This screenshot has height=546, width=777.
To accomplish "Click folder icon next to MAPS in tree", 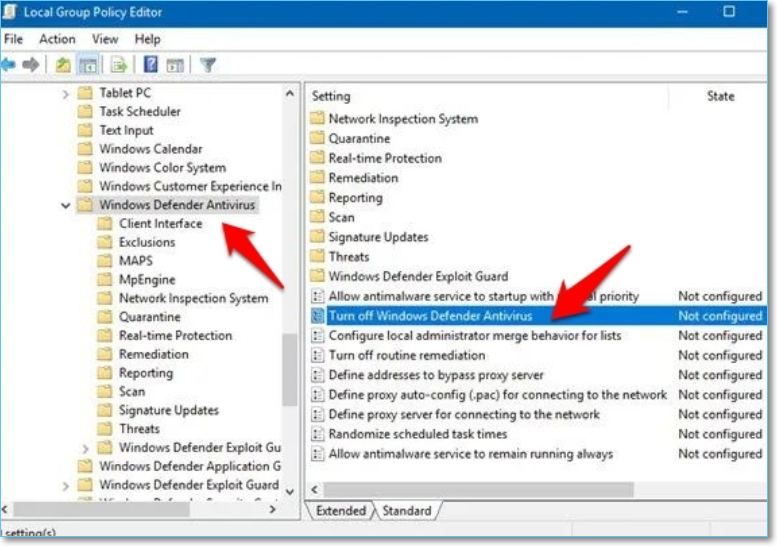I will pos(105,261).
